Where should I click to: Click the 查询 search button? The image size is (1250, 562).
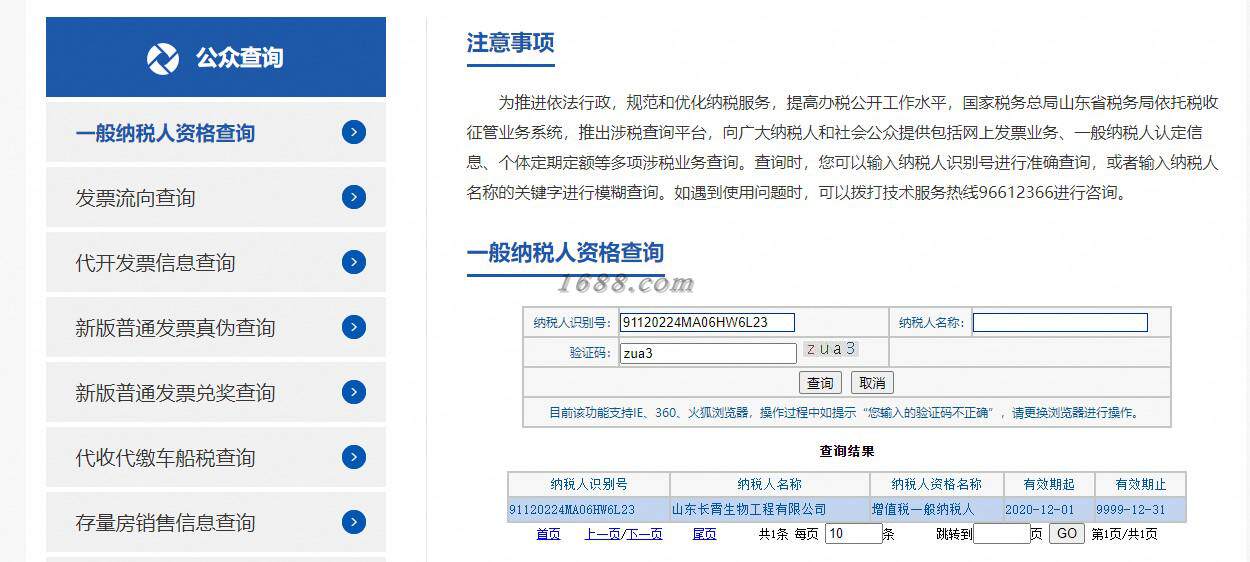point(820,383)
